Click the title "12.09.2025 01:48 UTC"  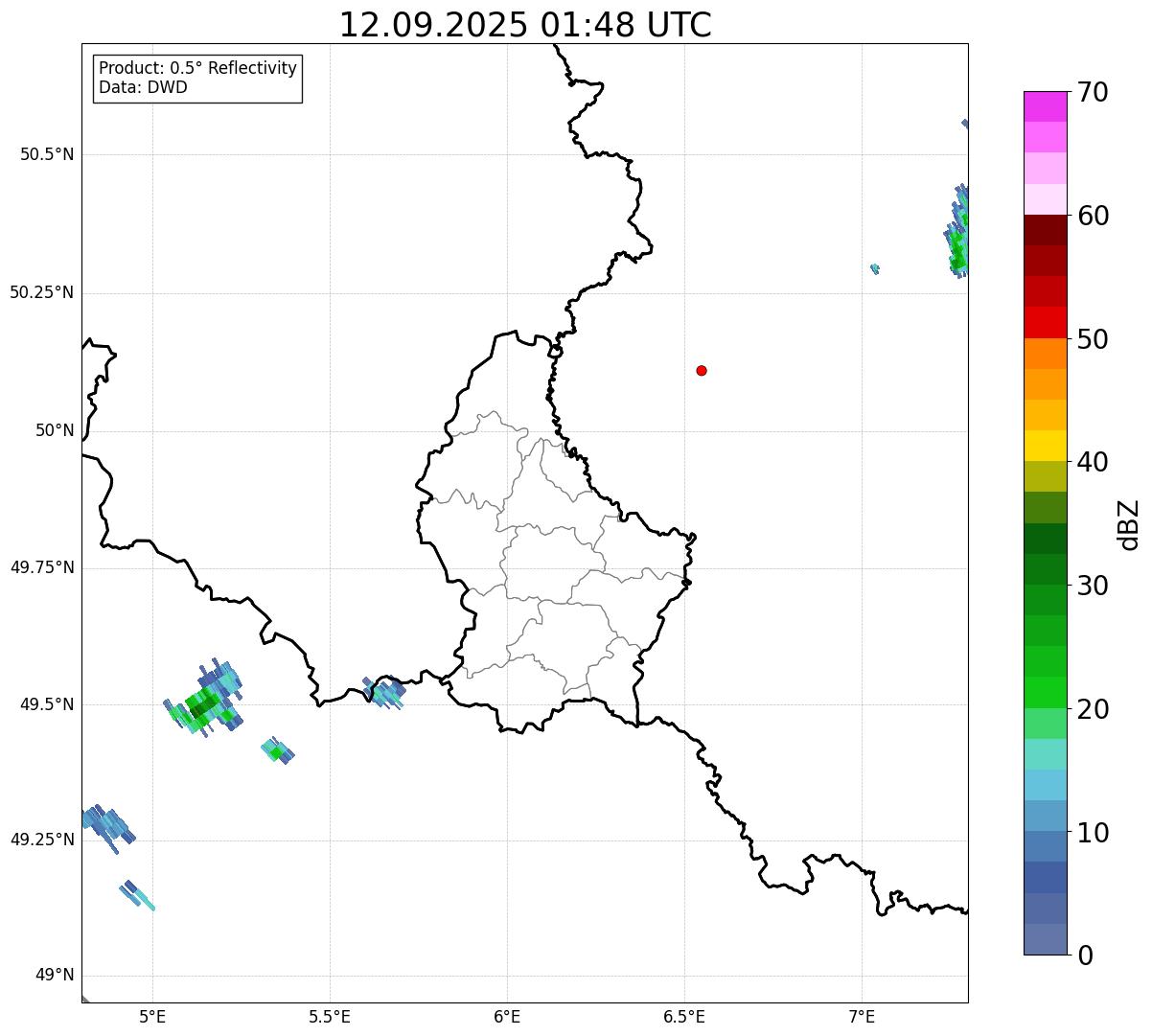tap(525, 25)
